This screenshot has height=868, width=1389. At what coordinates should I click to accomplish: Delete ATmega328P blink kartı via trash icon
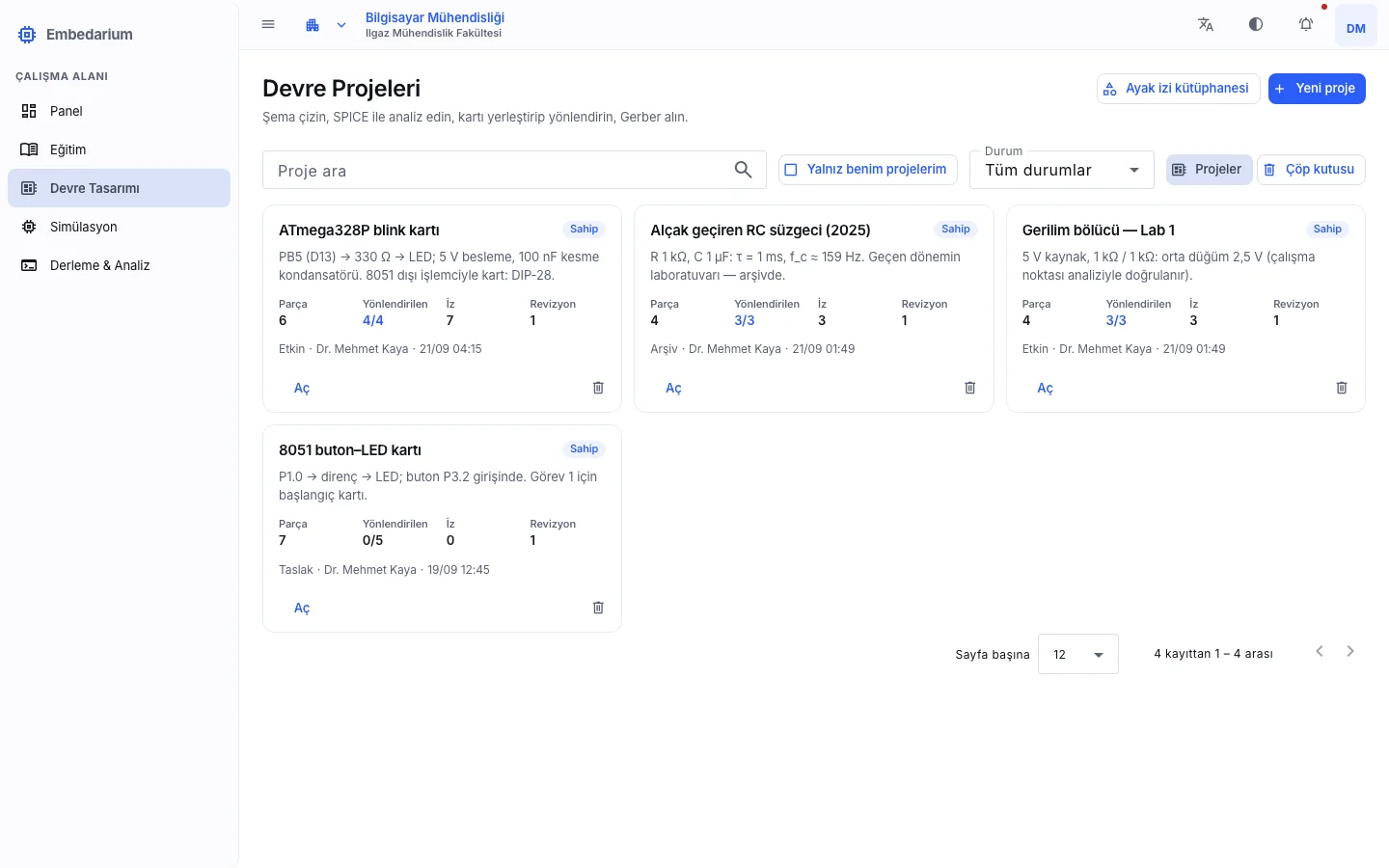(x=598, y=388)
